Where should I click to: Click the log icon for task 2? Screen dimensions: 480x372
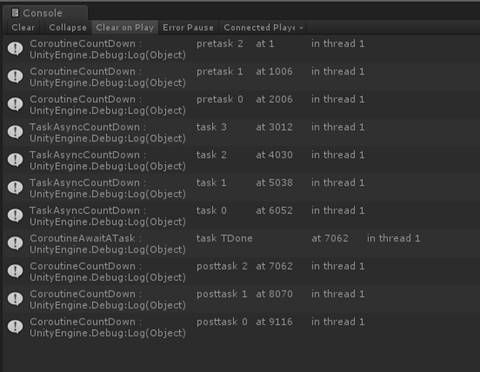(15, 160)
